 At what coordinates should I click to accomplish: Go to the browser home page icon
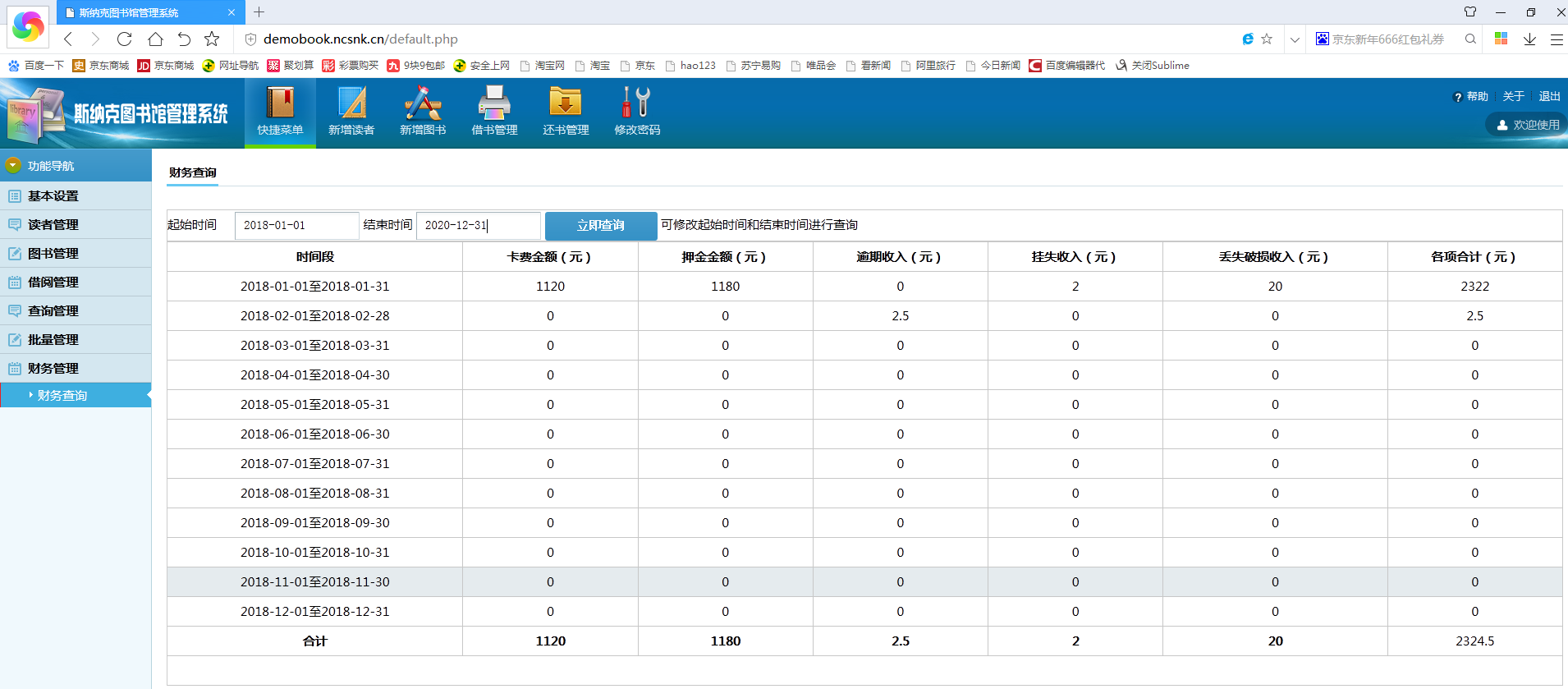[x=154, y=39]
